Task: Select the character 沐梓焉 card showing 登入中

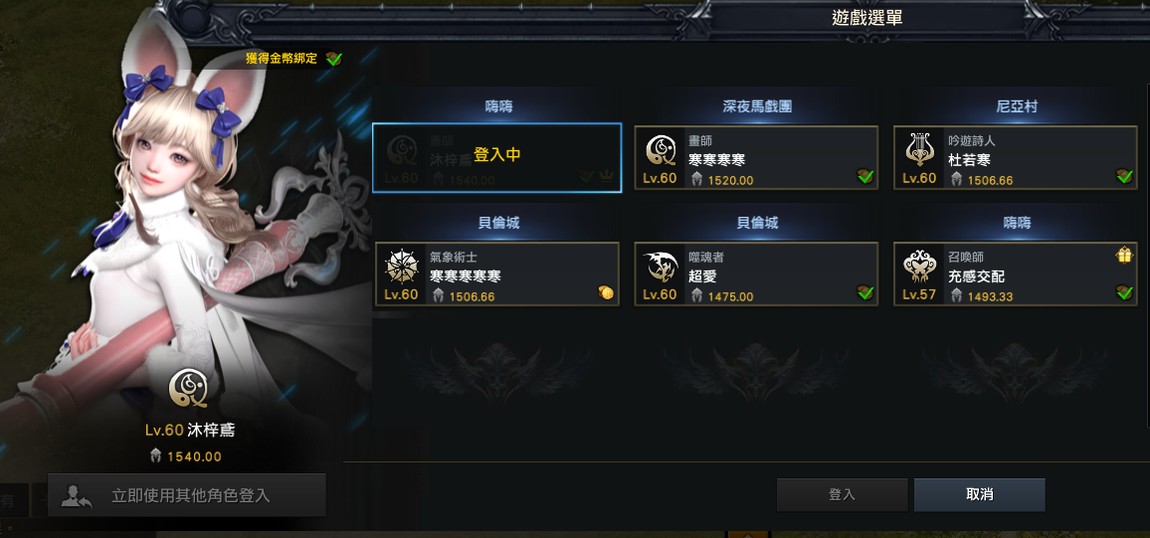Action: 497,158
